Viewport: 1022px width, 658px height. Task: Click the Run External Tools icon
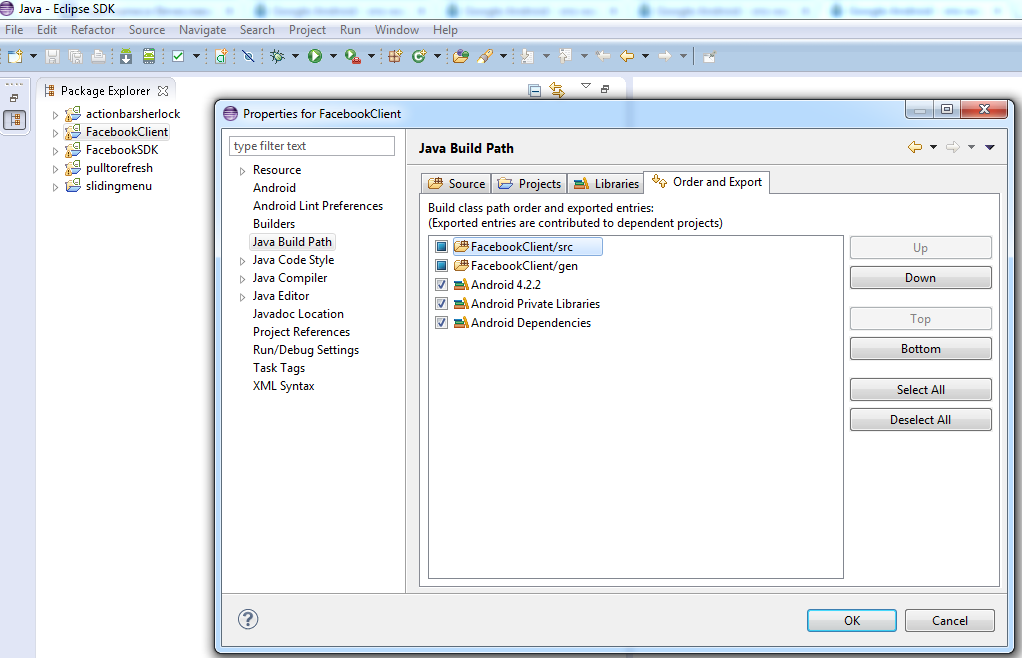[x=353, y=57]
